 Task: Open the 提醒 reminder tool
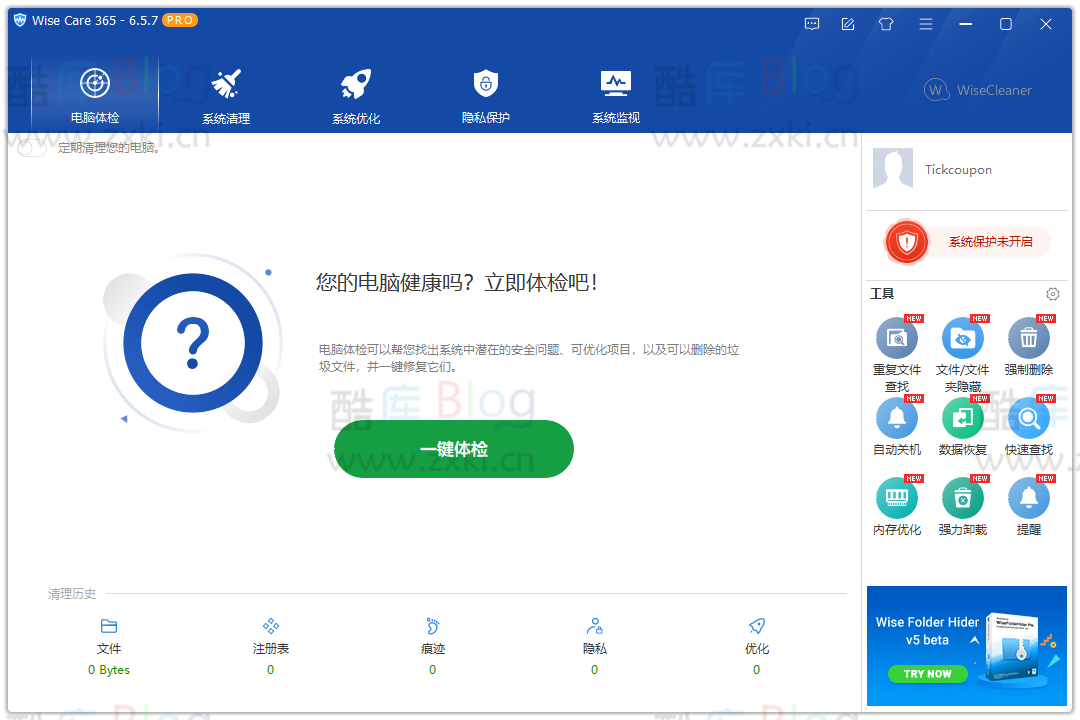pos(1028,499)
